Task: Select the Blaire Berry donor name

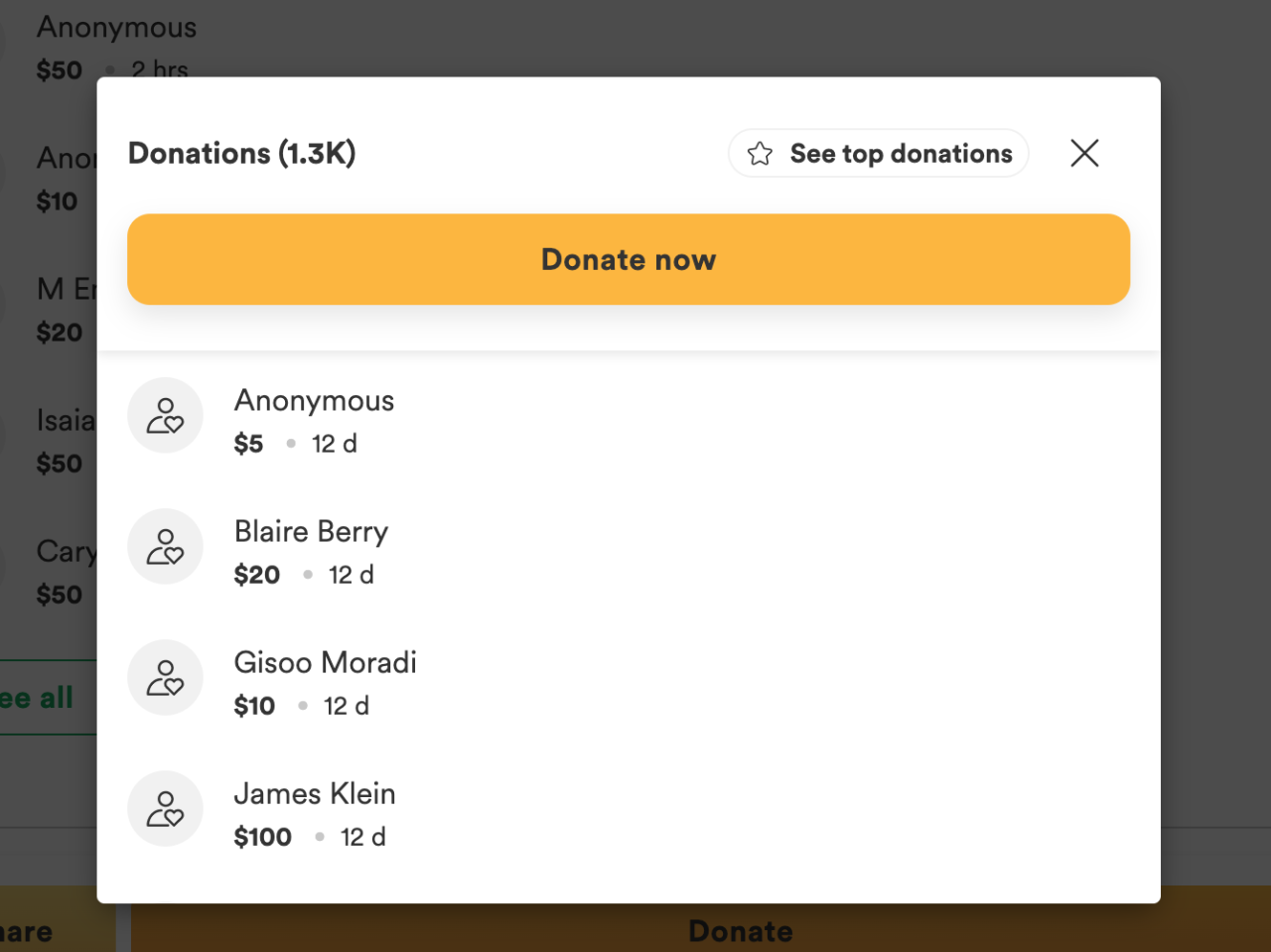Action: pyautogui.click(x=311, y=531)
